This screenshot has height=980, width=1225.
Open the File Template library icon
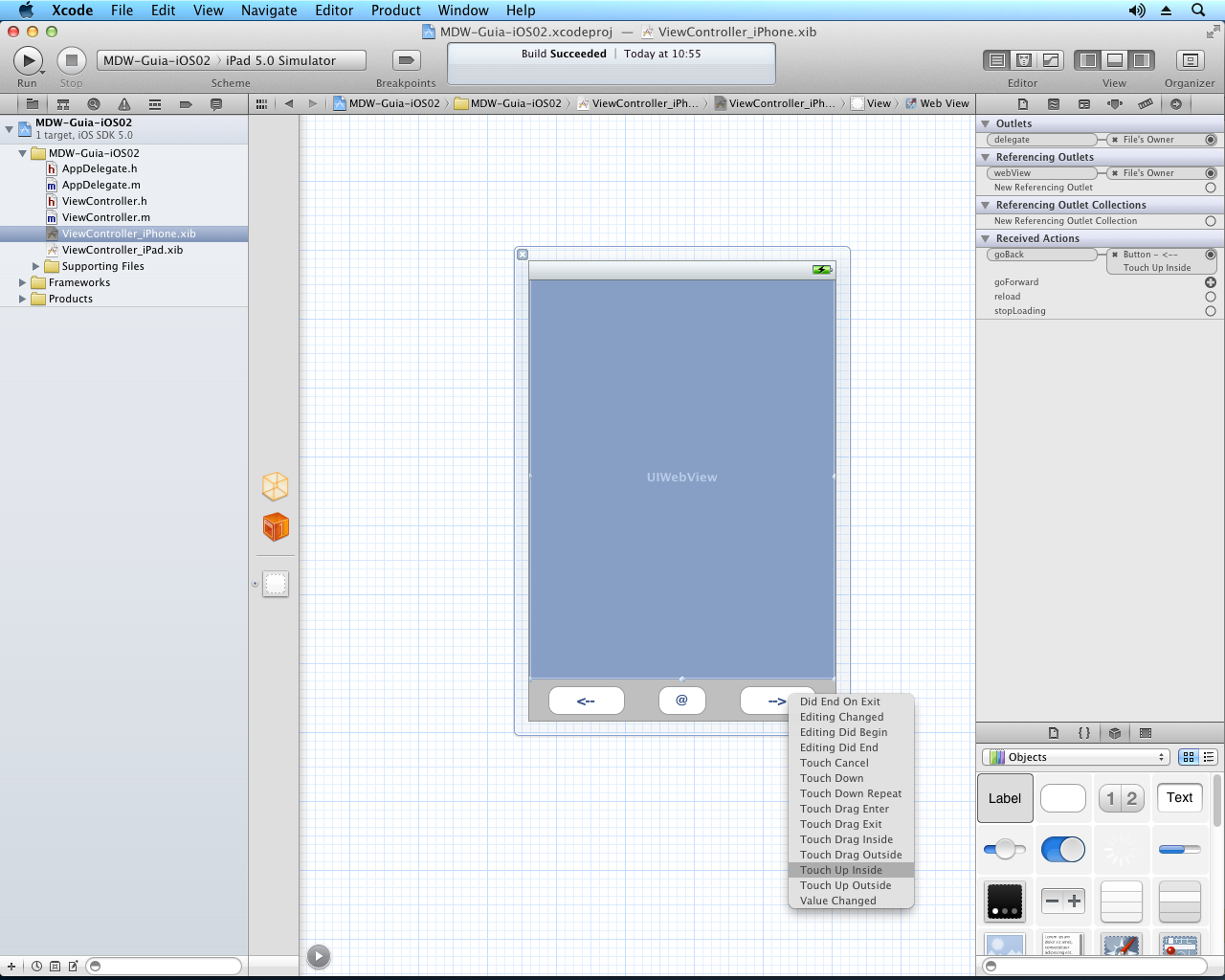coord(1054,733)
